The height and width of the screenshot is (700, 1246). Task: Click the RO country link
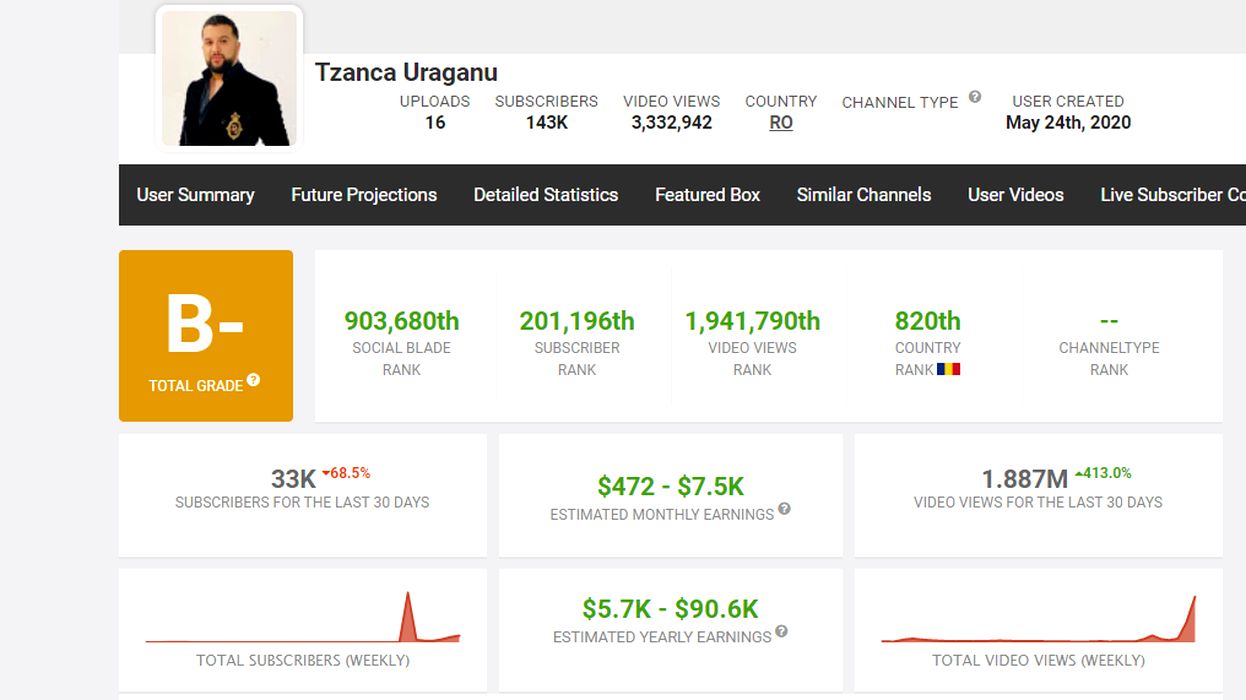click(781, 123)
